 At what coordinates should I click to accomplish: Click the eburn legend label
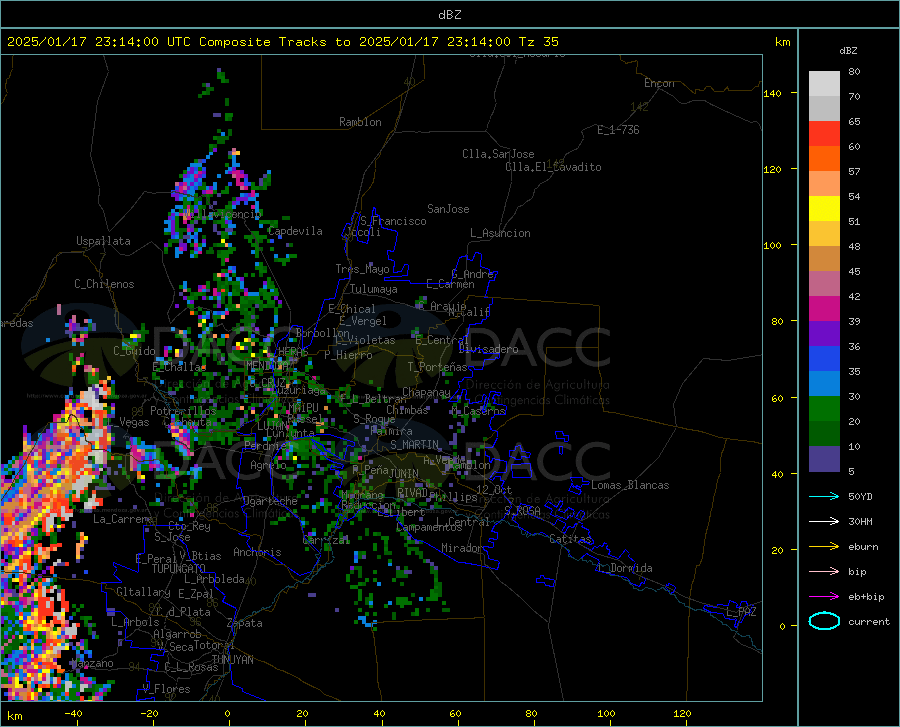tap(863, 547)
